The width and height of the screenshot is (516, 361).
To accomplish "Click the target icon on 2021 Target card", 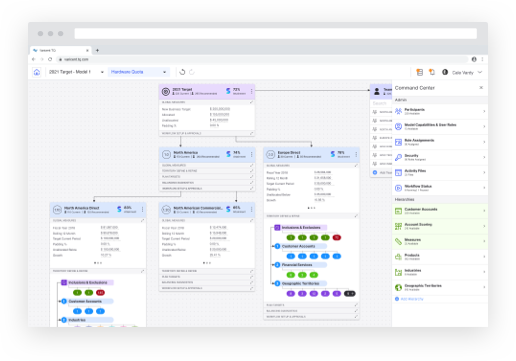I will (x=166, y=91).
